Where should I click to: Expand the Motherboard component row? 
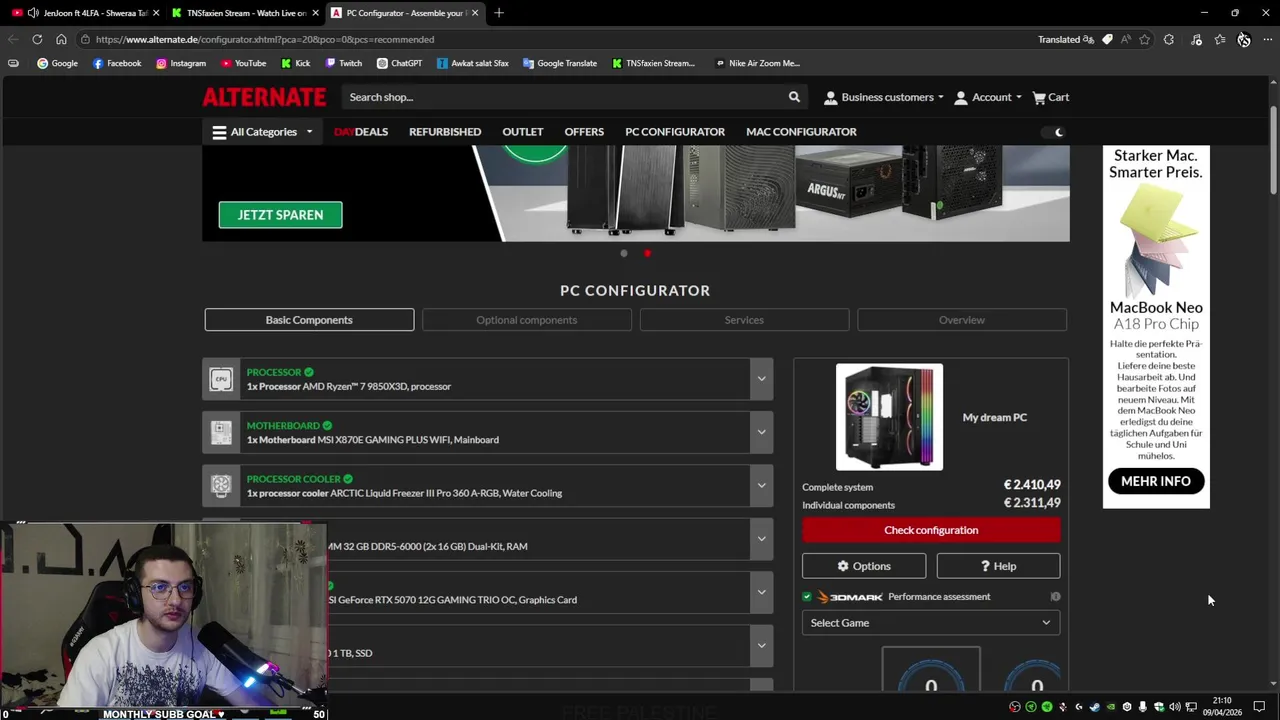pyautogui.click(x=761, y=432)
